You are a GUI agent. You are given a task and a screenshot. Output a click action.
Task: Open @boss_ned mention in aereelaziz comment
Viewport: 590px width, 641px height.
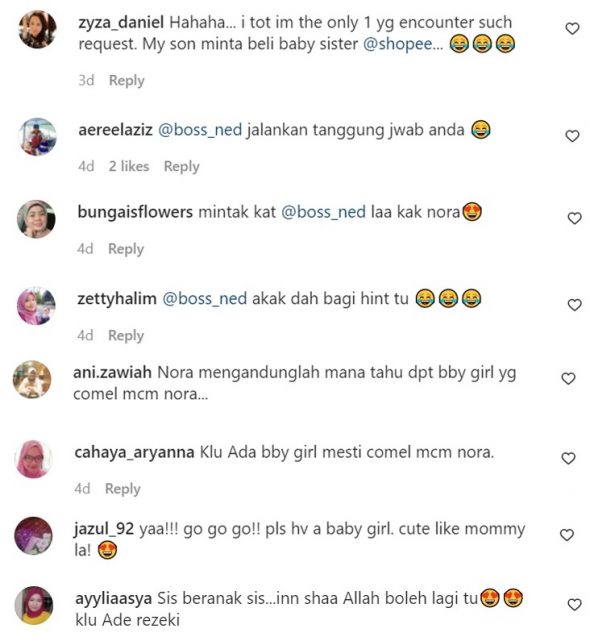(x=200, y=130)
